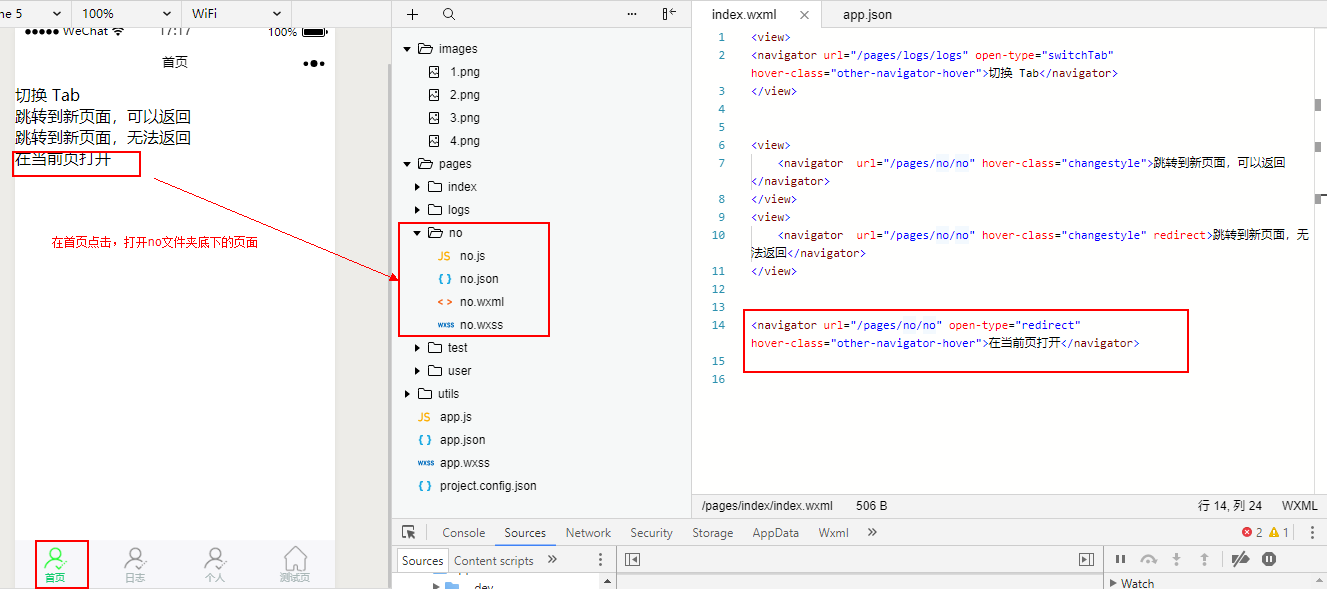Click step over next function call
Screen dimensions: 1327x589
[1148, 560]
